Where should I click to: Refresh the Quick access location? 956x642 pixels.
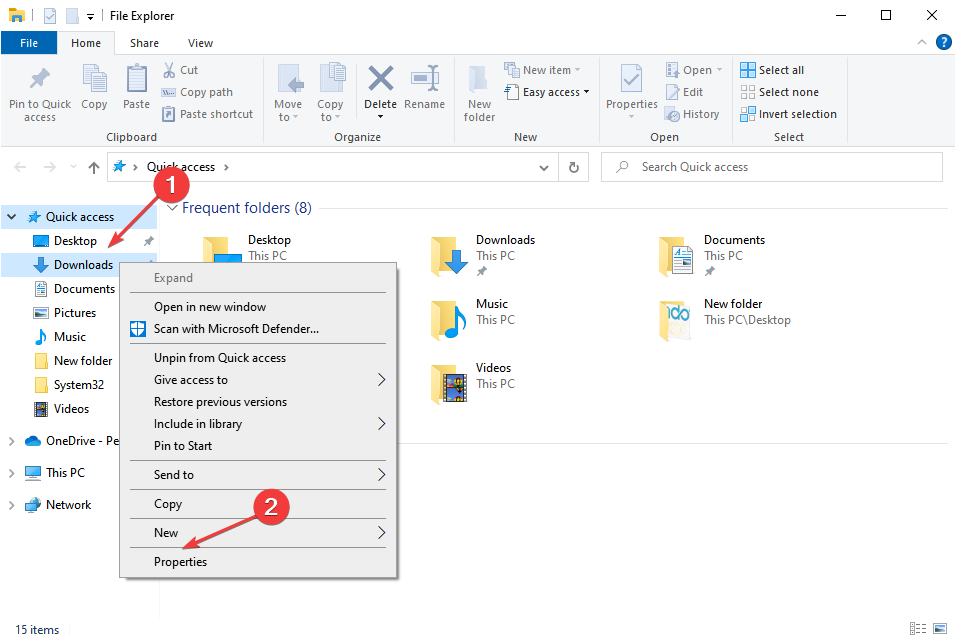click(x=573, y=168)
